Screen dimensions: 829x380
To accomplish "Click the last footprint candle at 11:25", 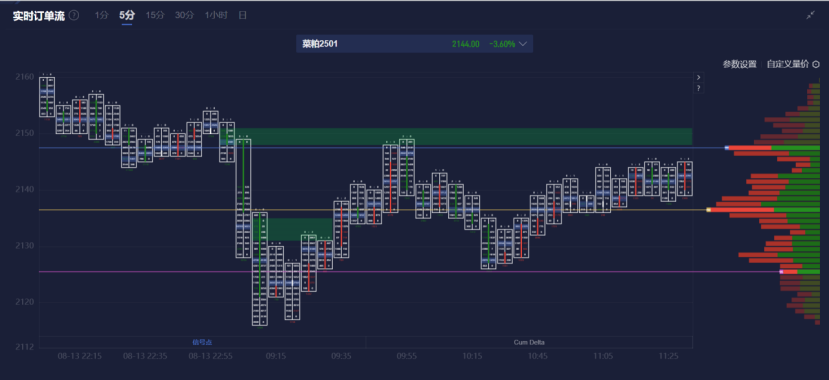I will pos(685,179).
